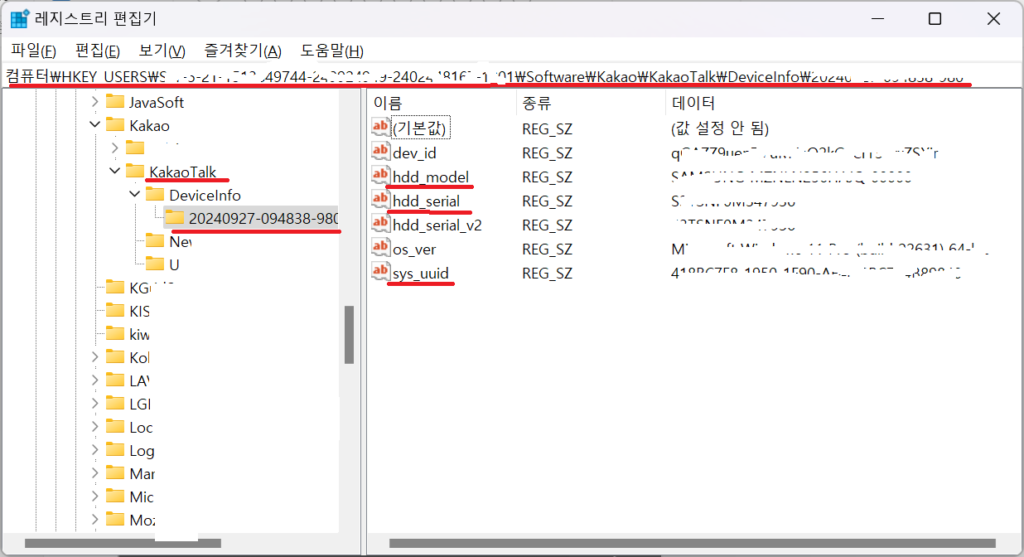Click the Registry Editor title bar app icon
The width and height of the screenshot is (1024, 557).
19,19
